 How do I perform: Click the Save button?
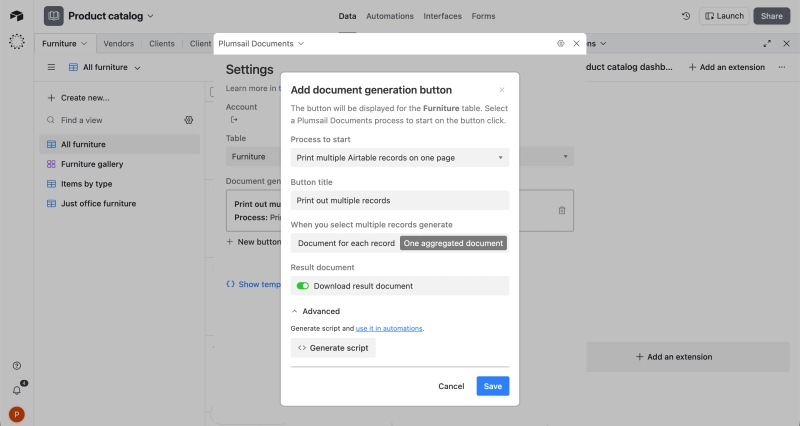pyautogui.click(x=492, y=386)
